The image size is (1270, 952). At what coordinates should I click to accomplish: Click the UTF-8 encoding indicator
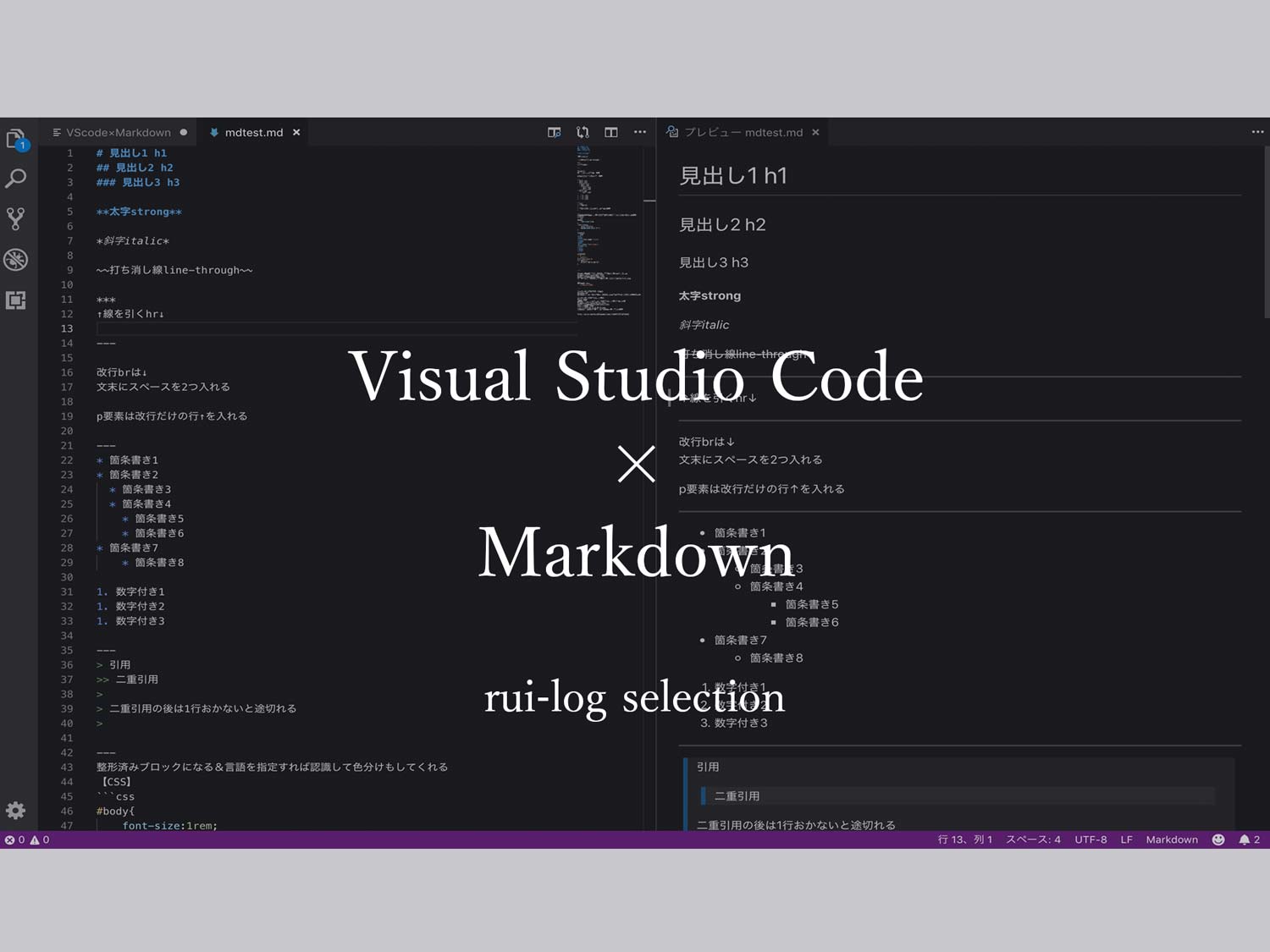click(1091, 839)
